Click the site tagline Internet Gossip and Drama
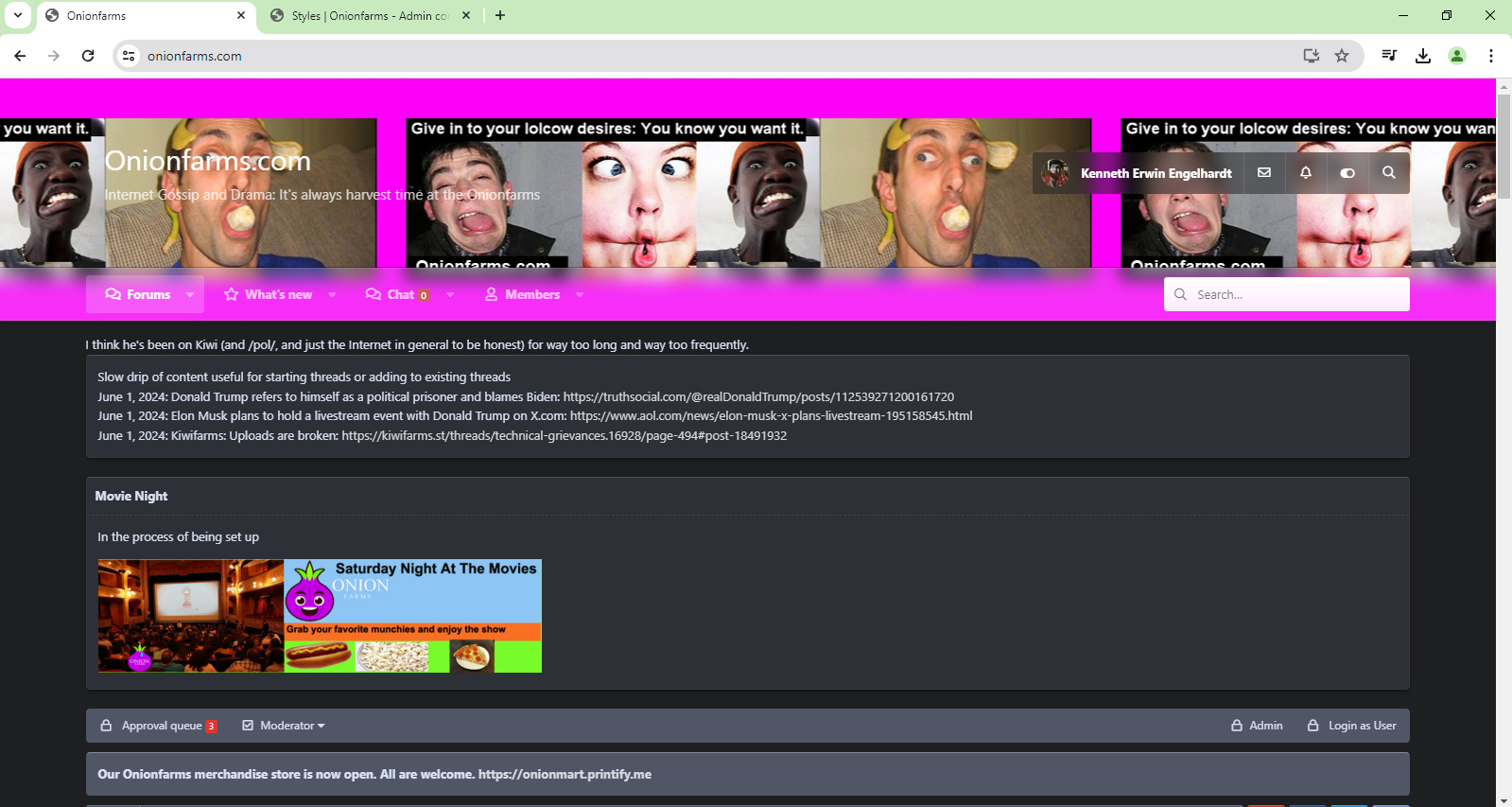Viewport: 1512px width, 807px height. [322, 195]
